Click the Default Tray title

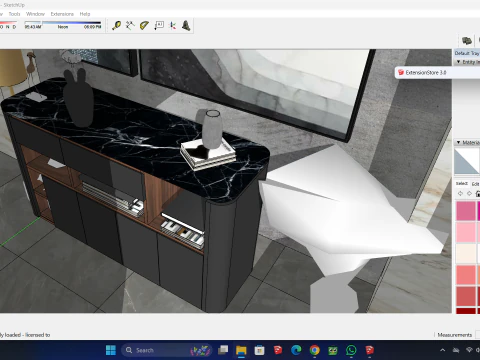pos(467,53)
